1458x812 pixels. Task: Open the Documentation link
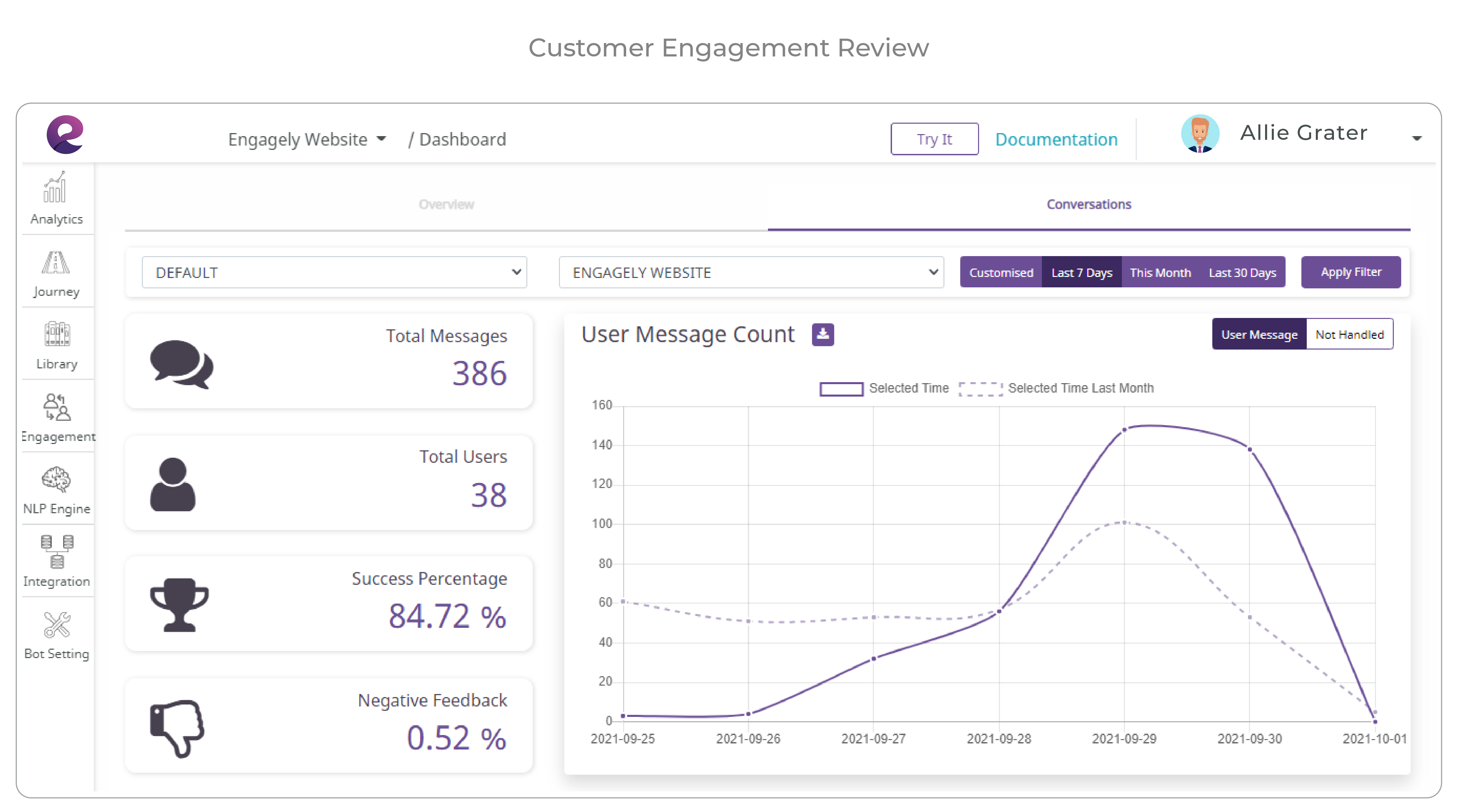tap(1056, 139)
